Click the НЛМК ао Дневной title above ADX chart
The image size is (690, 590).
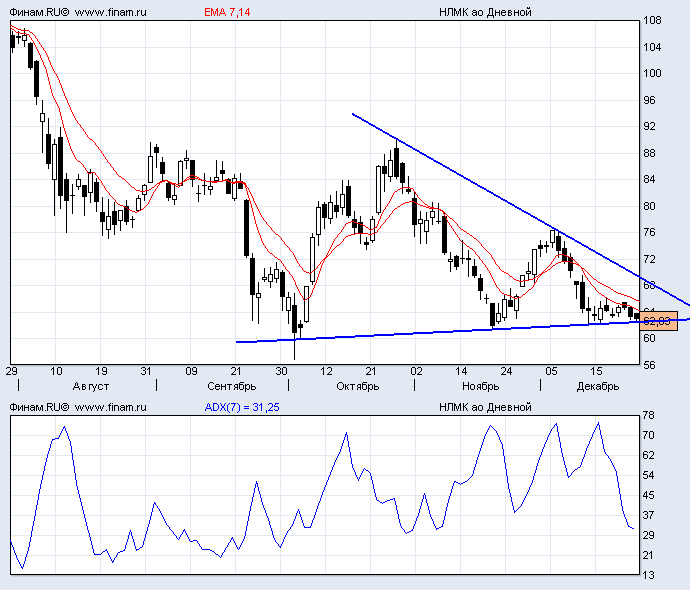click(x=485, y=407)
